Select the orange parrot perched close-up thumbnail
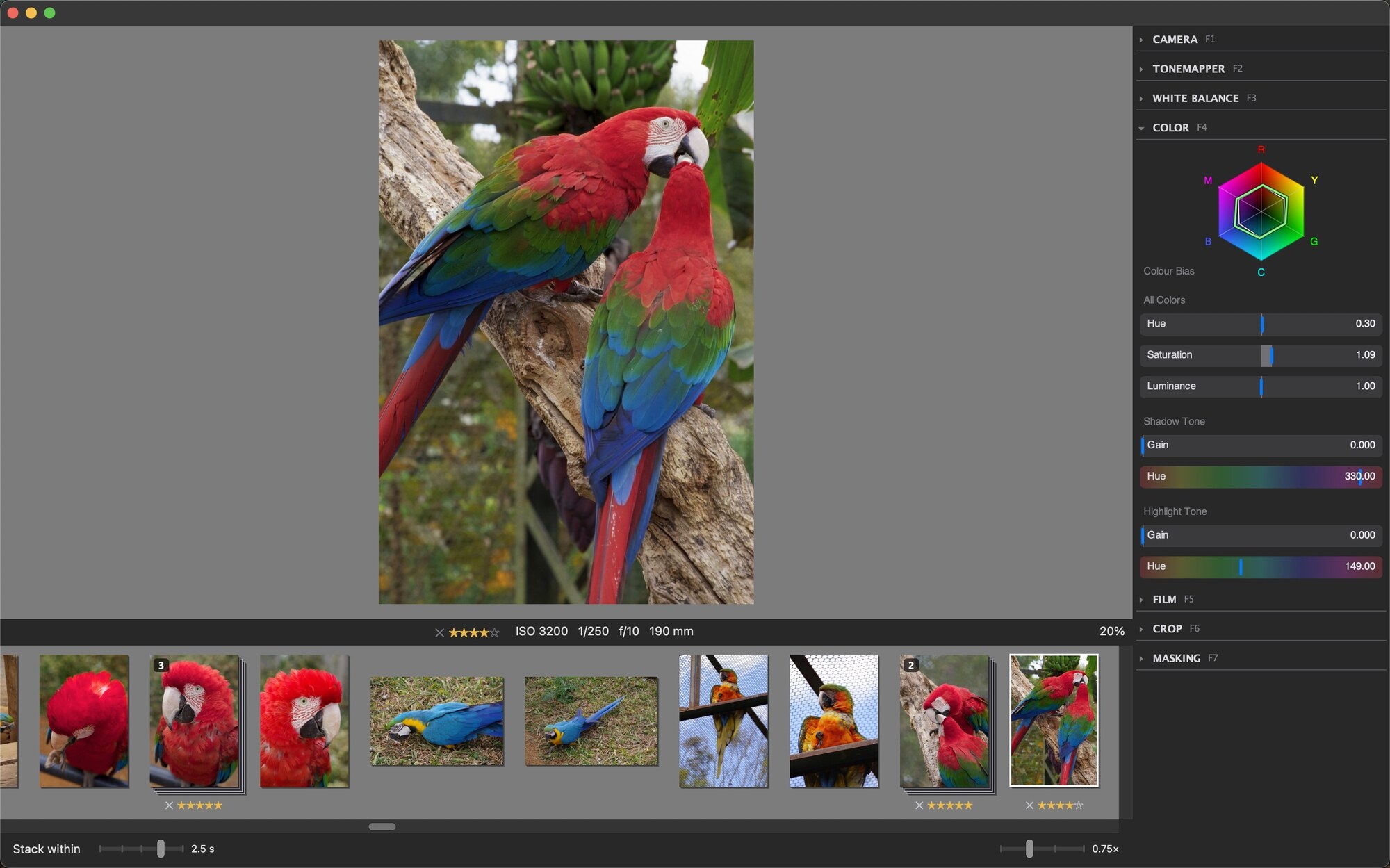Image resolution: width=1390 pixels, height=868 pixels. tap(834, 721)
